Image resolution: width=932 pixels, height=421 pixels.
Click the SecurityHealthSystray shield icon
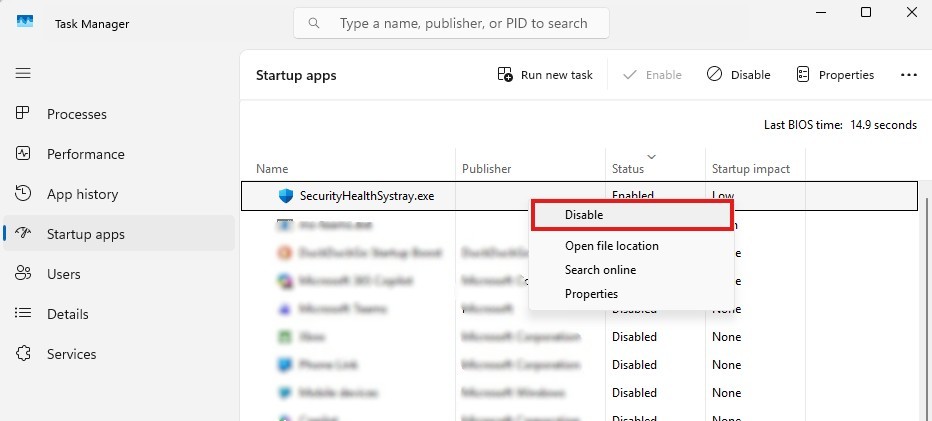(286, 196)
